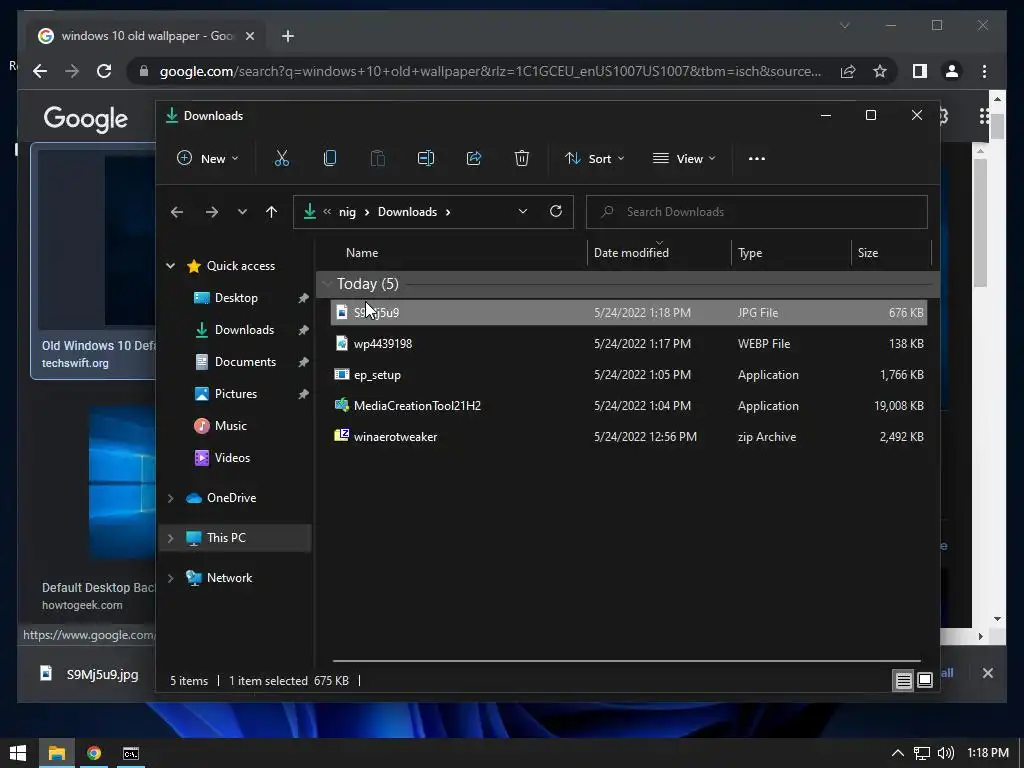The image size is (1024, 768).
Task: Click the Delete trash can icon
Action: (x=522, y=158)
